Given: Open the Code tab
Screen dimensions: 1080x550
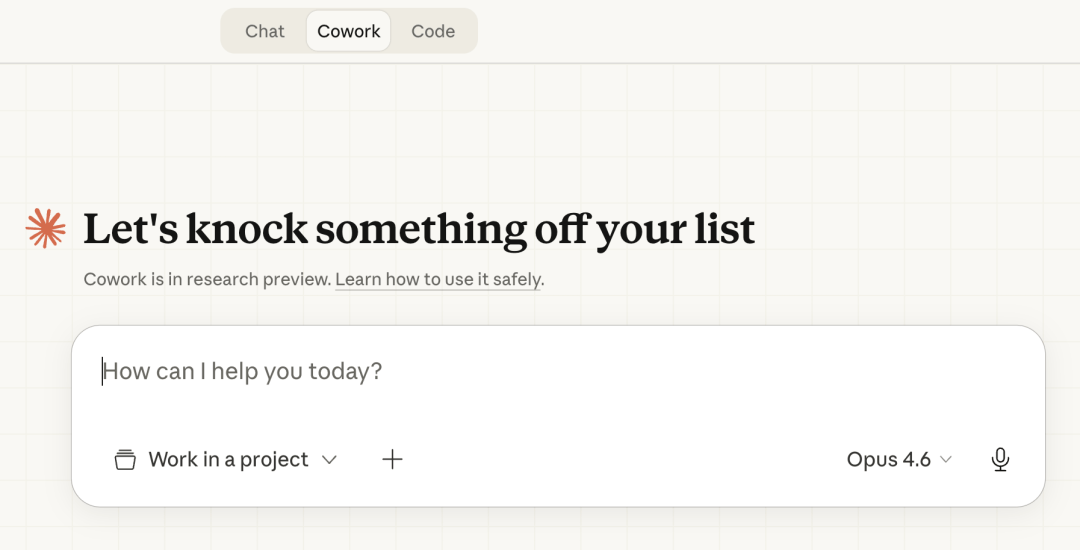Looking at the screenshot, I should (433, 31).
